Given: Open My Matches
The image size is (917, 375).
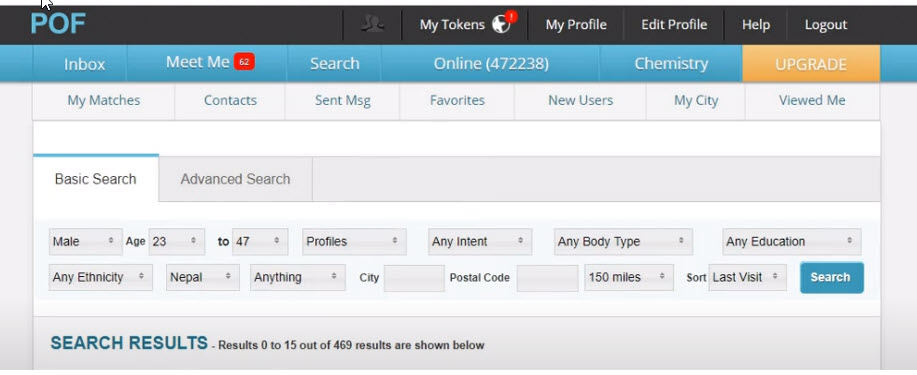Looking at the screenshot, I should pyautogui.click(x=104, y=101).
